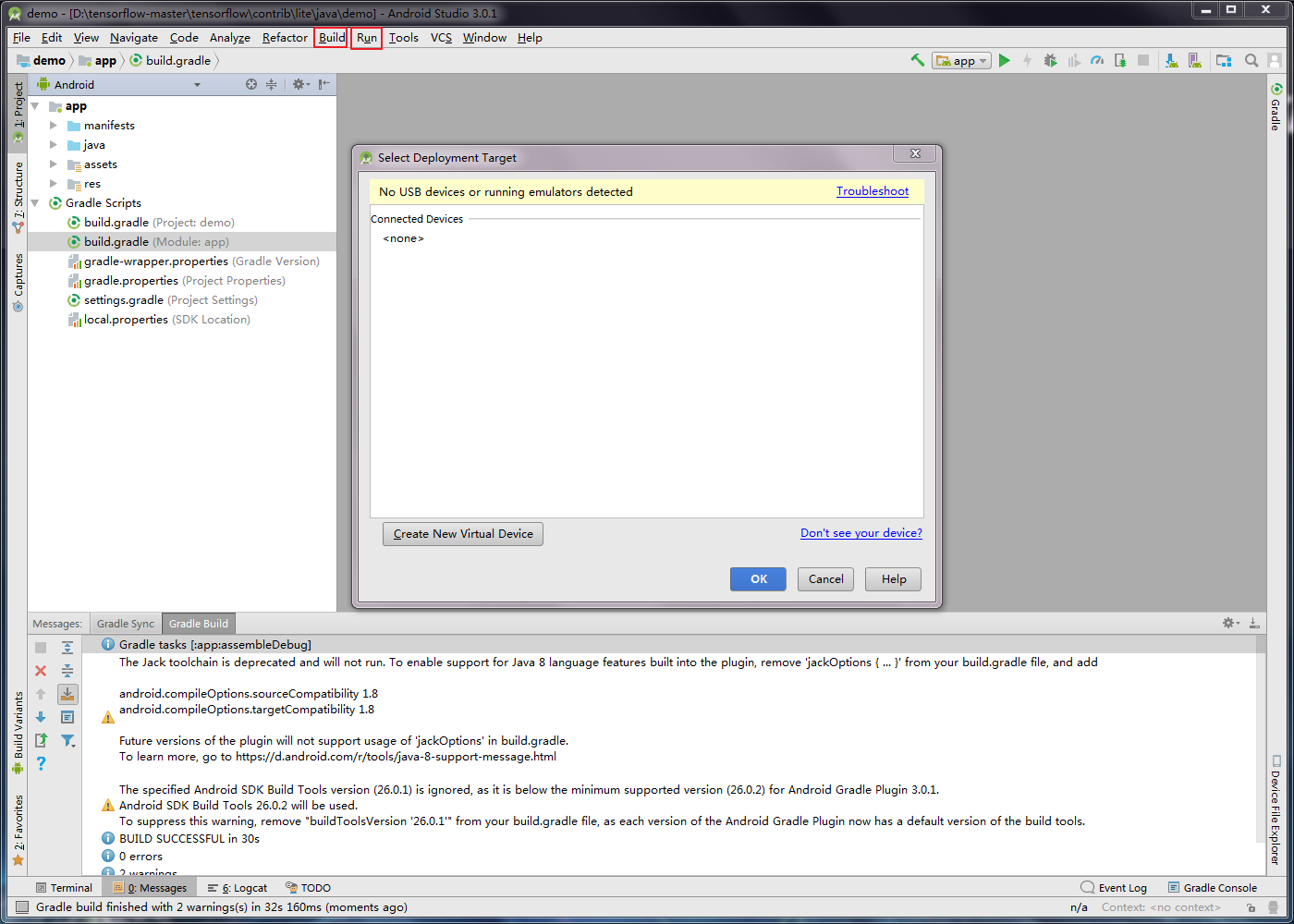Screen dimensions: 1294x924
Task: Open the Logcat tool window tab
Action: (x=238, y=888)
